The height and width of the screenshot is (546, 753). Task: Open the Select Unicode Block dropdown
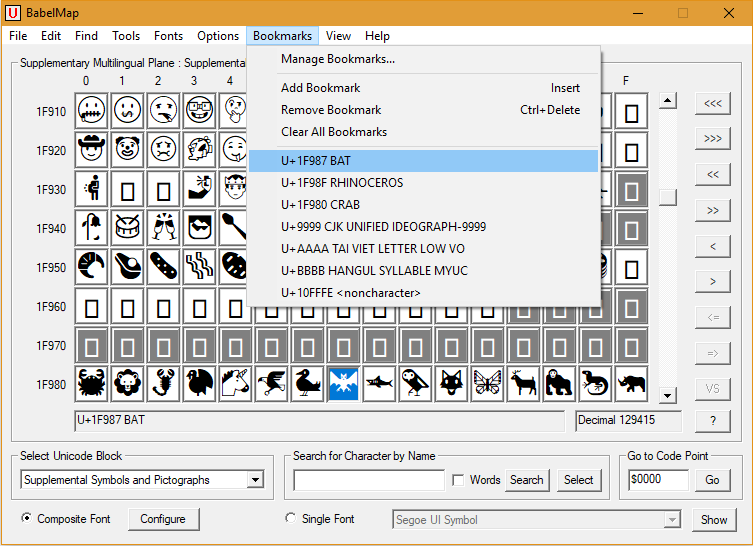click(256, 479)
